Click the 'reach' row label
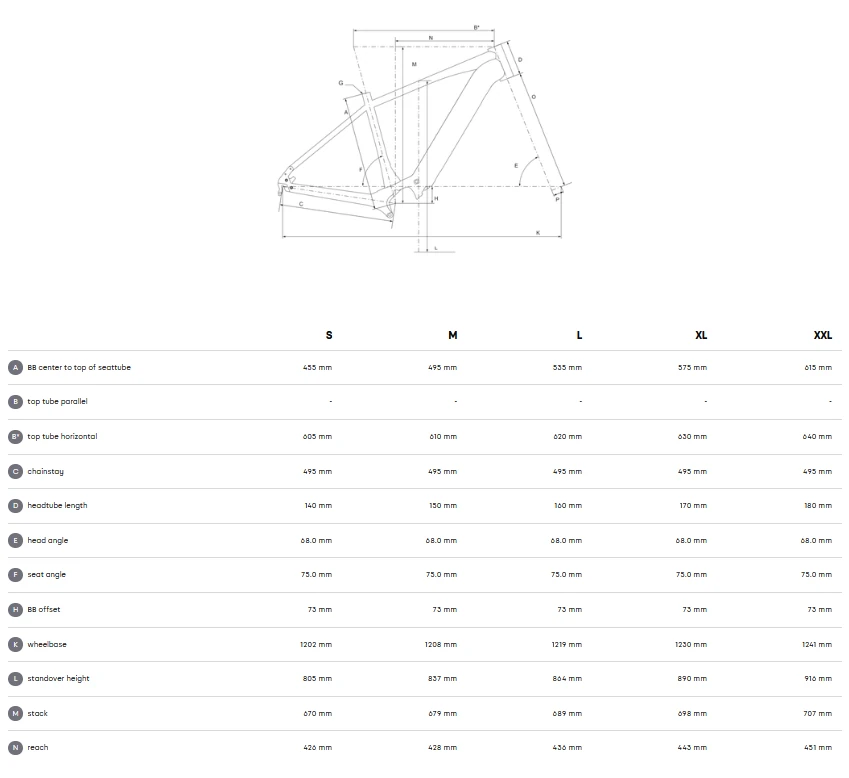 tap(38, 748)
